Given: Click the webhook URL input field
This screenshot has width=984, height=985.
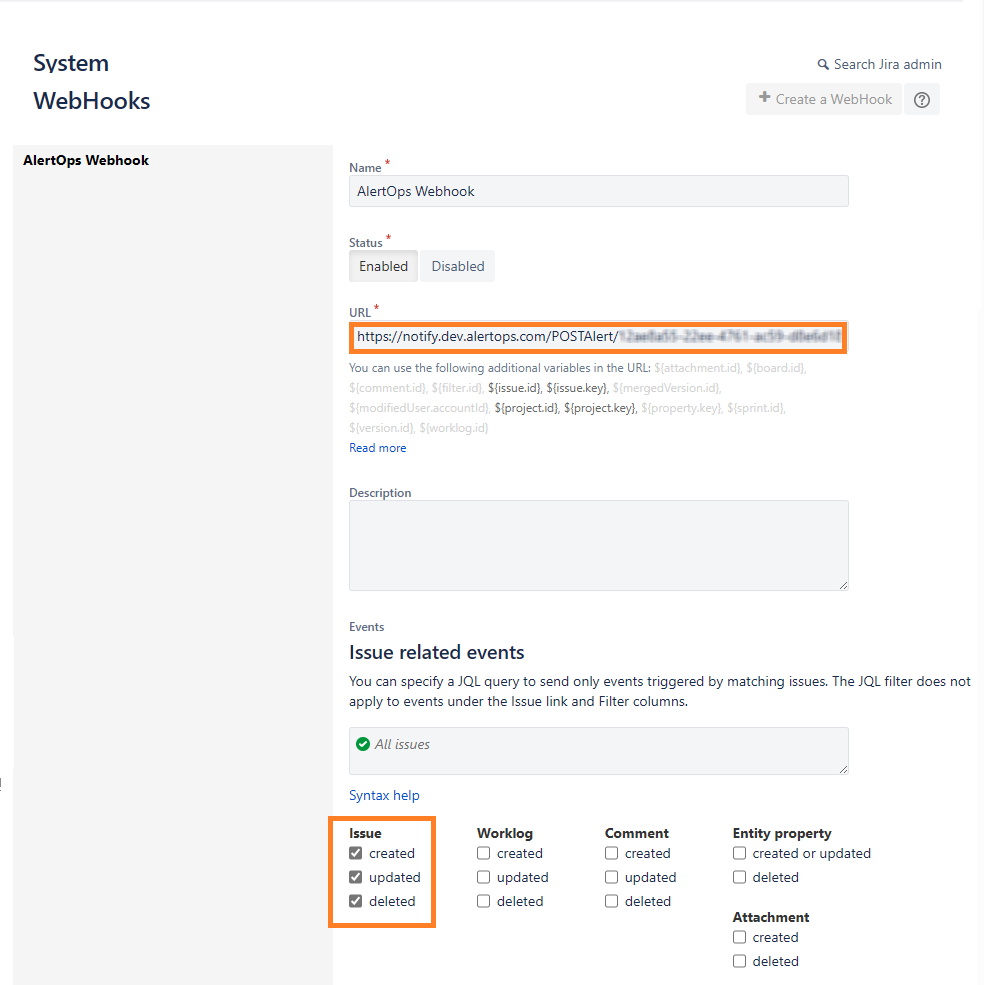Looking at the screenshot, I should coord(598,337).
